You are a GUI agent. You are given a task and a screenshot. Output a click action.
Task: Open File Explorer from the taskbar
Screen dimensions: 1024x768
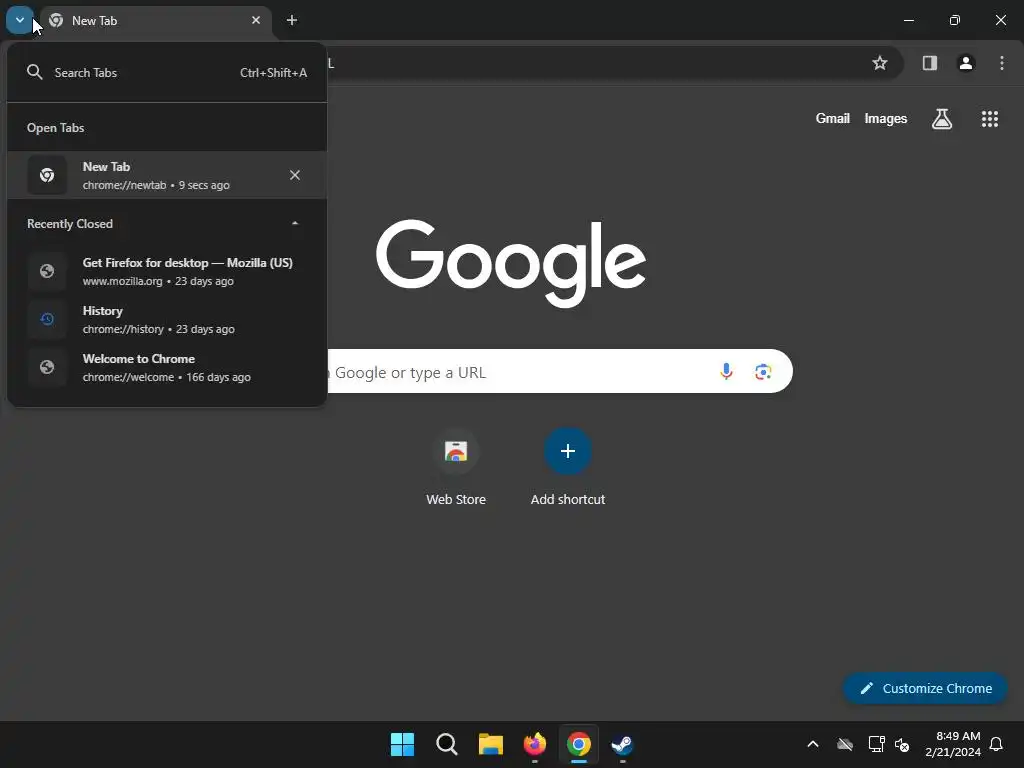[490, 744]
